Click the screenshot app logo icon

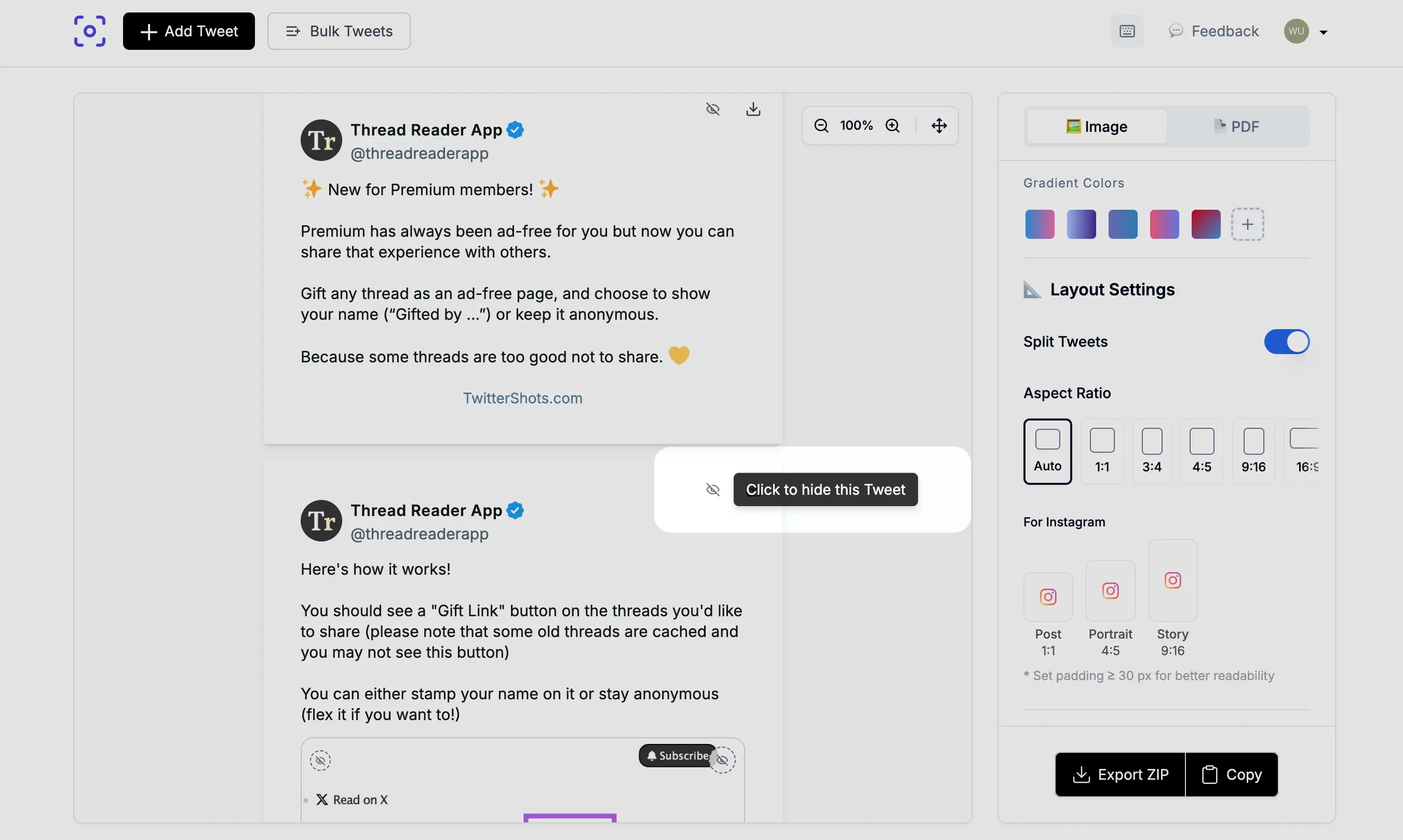point(89,31)
